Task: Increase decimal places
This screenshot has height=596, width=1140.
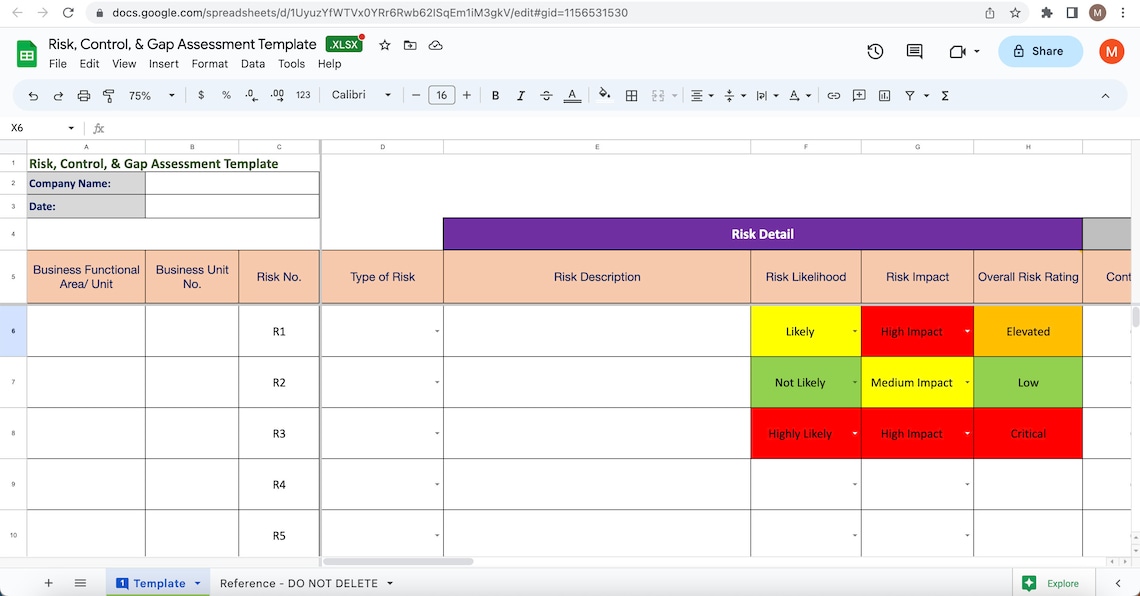Action: (x=277, y=95)
